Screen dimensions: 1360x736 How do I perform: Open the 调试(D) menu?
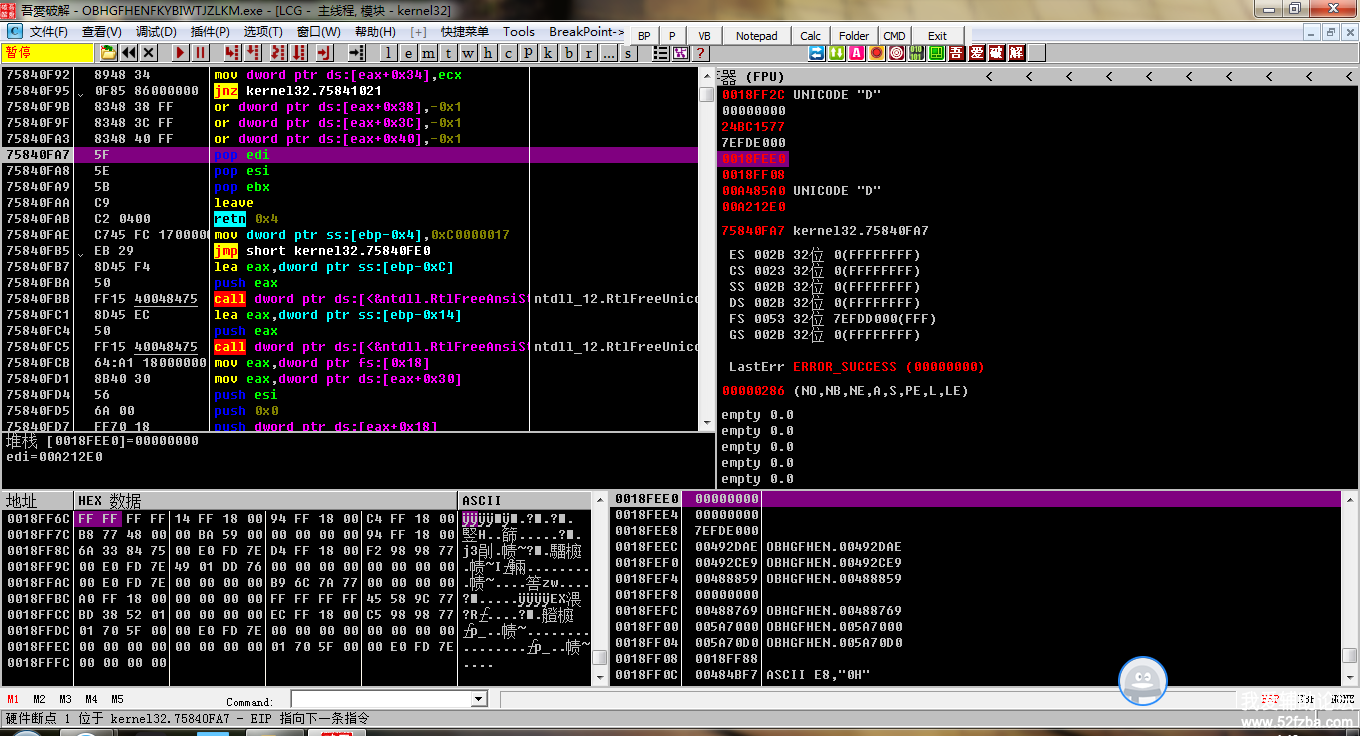pos(155,31)
